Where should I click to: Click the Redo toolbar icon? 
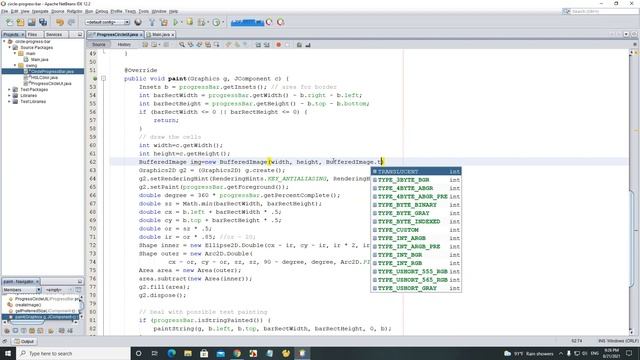[x=71, y=22]
